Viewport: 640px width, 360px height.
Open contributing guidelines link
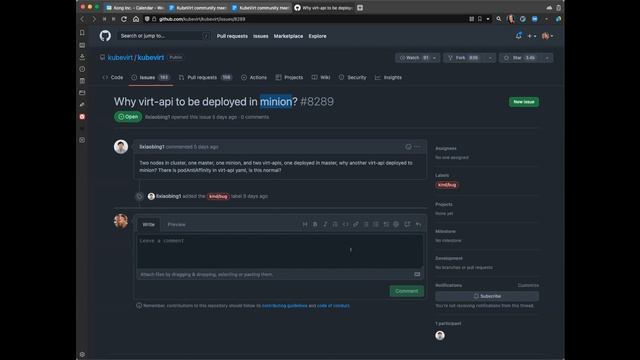click(284, 306)
